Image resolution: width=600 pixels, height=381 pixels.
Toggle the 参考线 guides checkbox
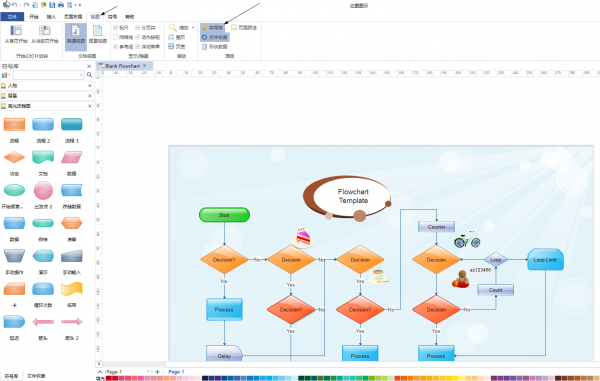(115, 47)
